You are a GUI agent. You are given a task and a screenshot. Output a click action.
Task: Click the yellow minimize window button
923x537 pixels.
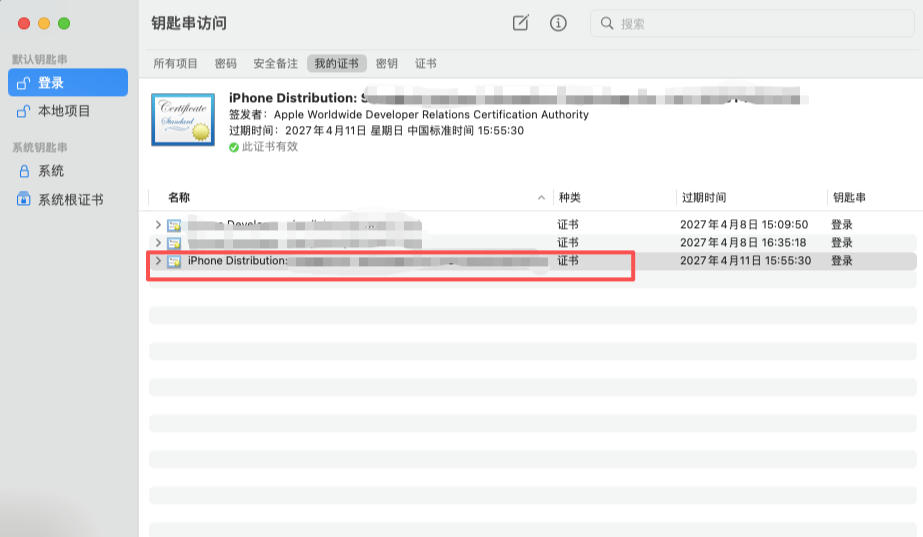[x=44, y=23]
